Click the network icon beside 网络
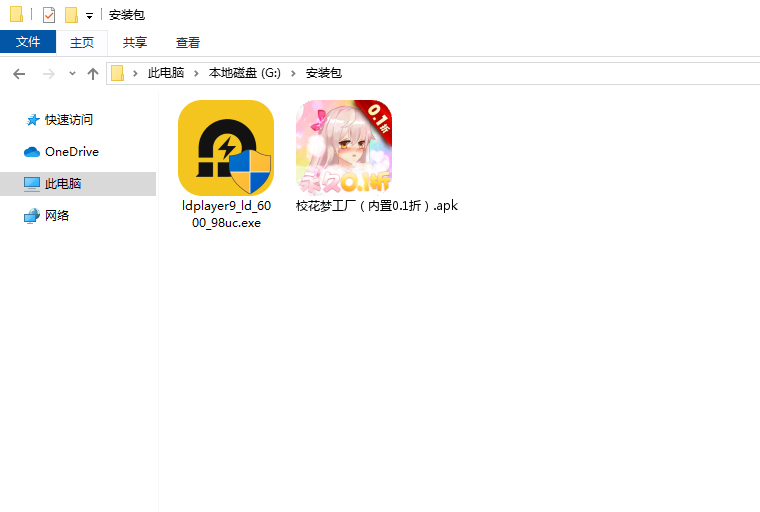The width and height of the screenshot is (760, 512). (32, 216)
